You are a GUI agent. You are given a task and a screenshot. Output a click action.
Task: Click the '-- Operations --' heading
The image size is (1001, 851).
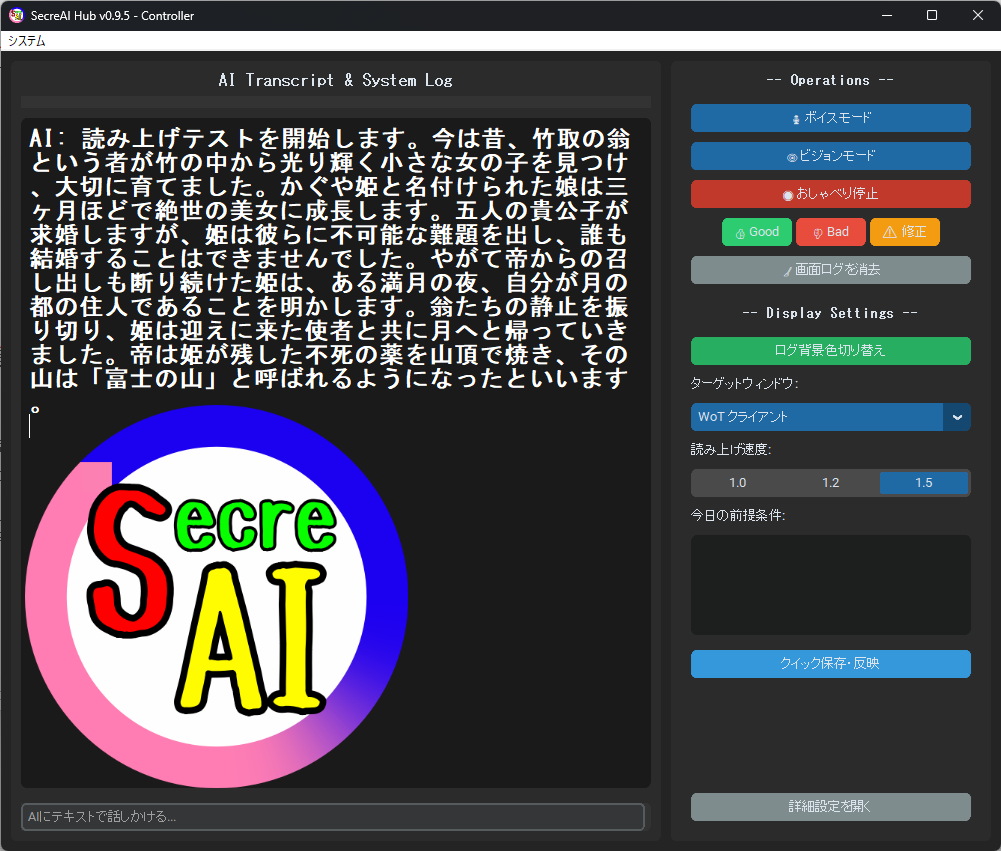pos(830,80)
